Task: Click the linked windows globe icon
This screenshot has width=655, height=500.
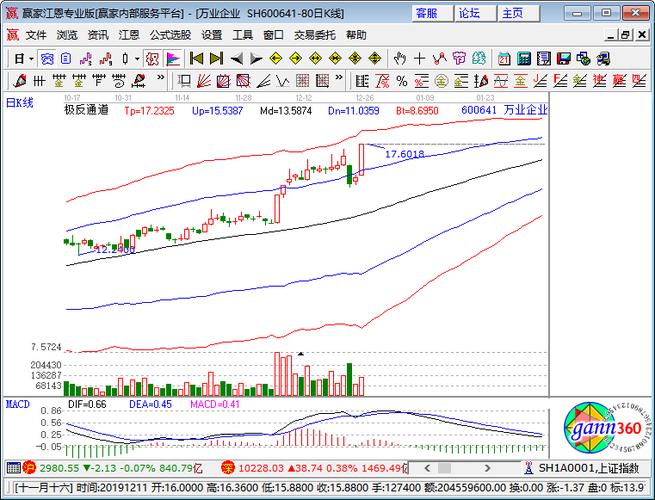Action: pyautogui.click(x=583, y=59)
